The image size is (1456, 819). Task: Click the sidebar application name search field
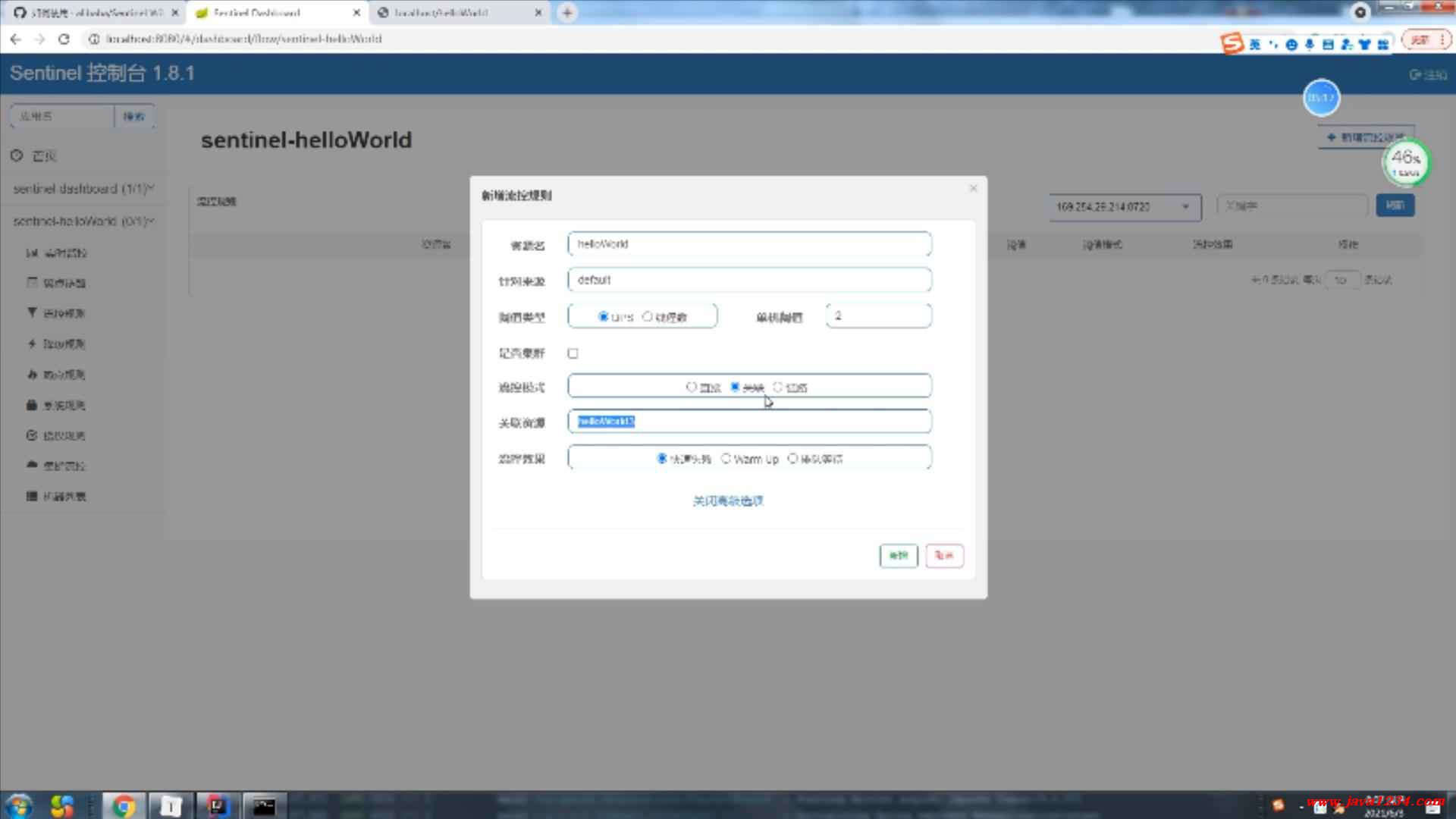tap(62, 116)
